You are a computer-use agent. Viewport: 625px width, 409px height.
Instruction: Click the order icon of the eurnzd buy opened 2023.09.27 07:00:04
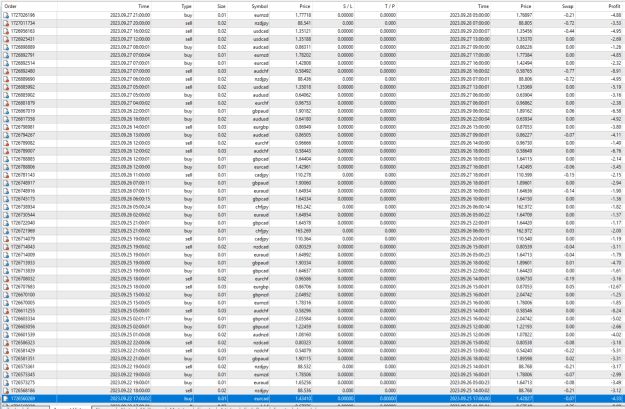pyautogui.click(x=6, y=55)
